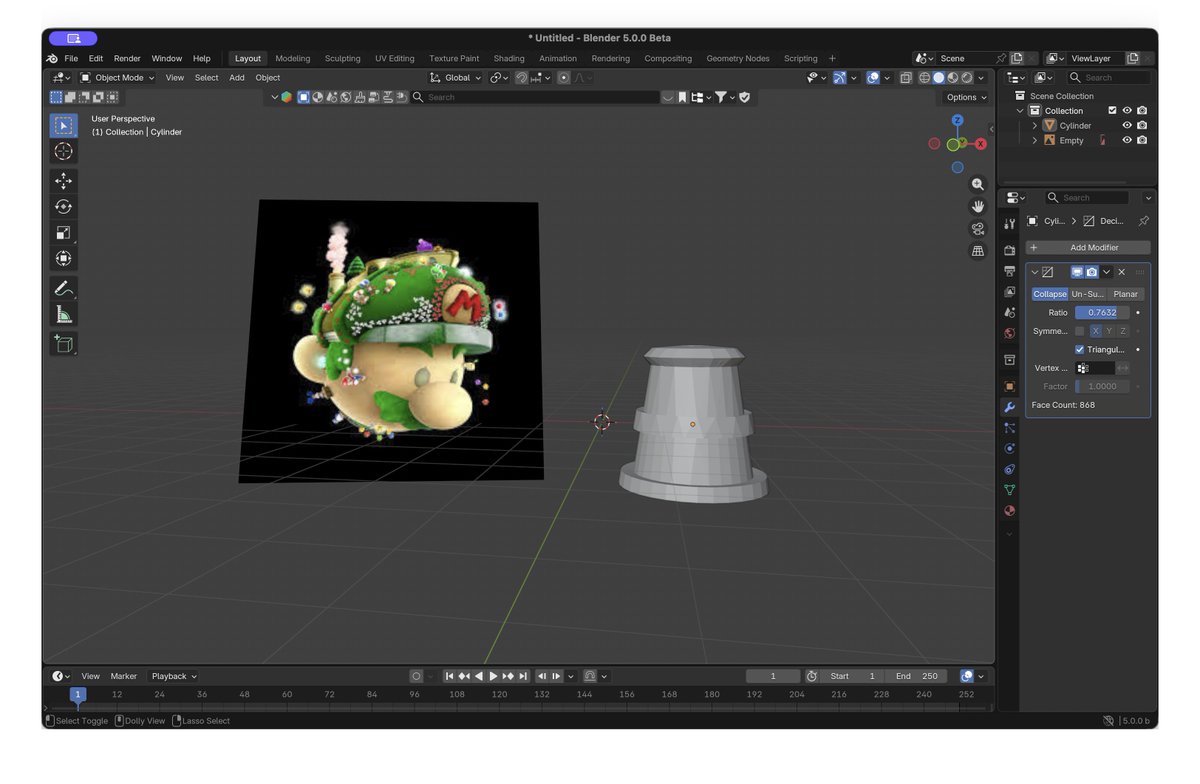
Task: Open the Particles properties tab
Action: [x=1009, y=428]
